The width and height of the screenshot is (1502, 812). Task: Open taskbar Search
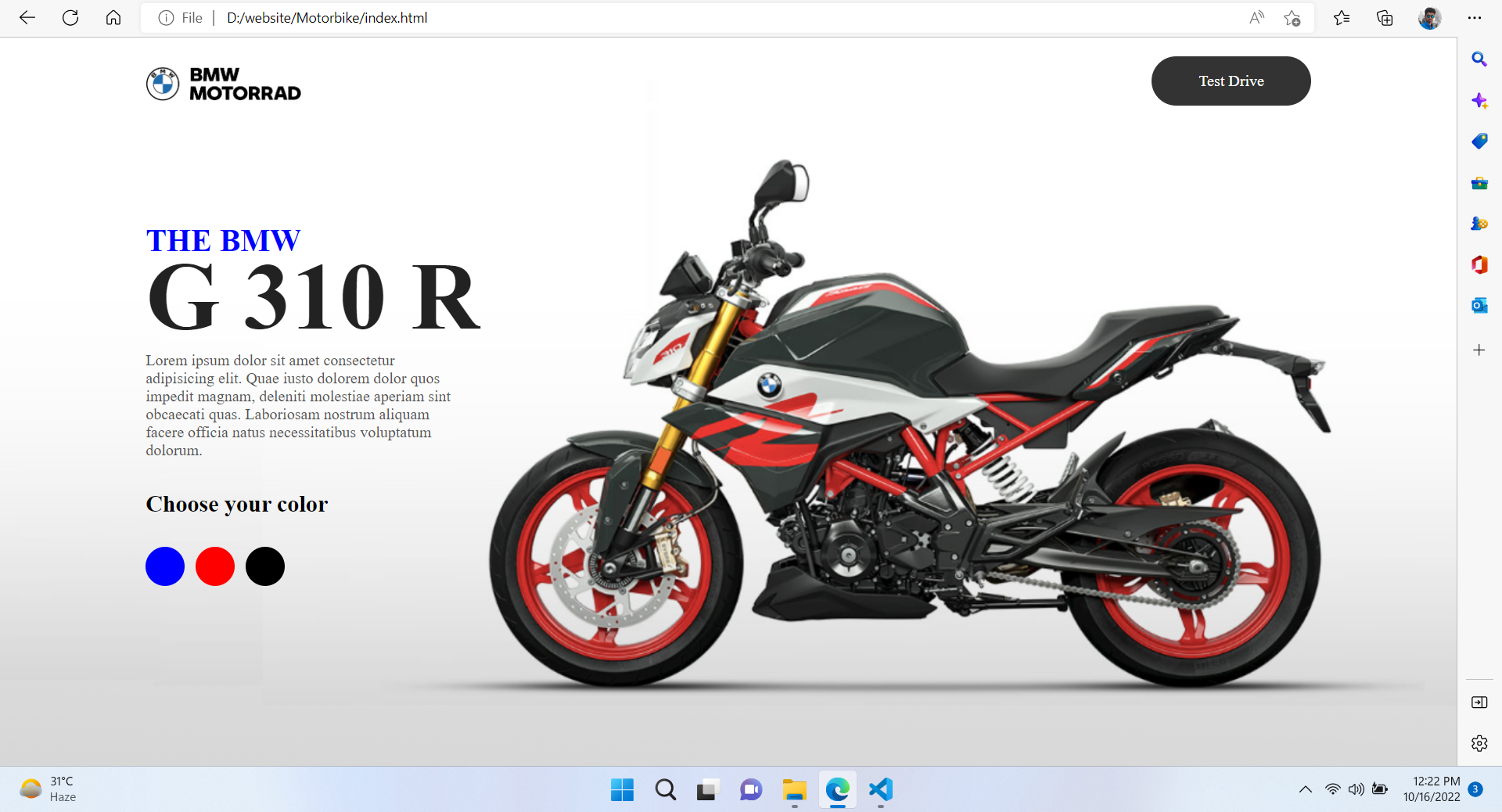tap(666, 790)
